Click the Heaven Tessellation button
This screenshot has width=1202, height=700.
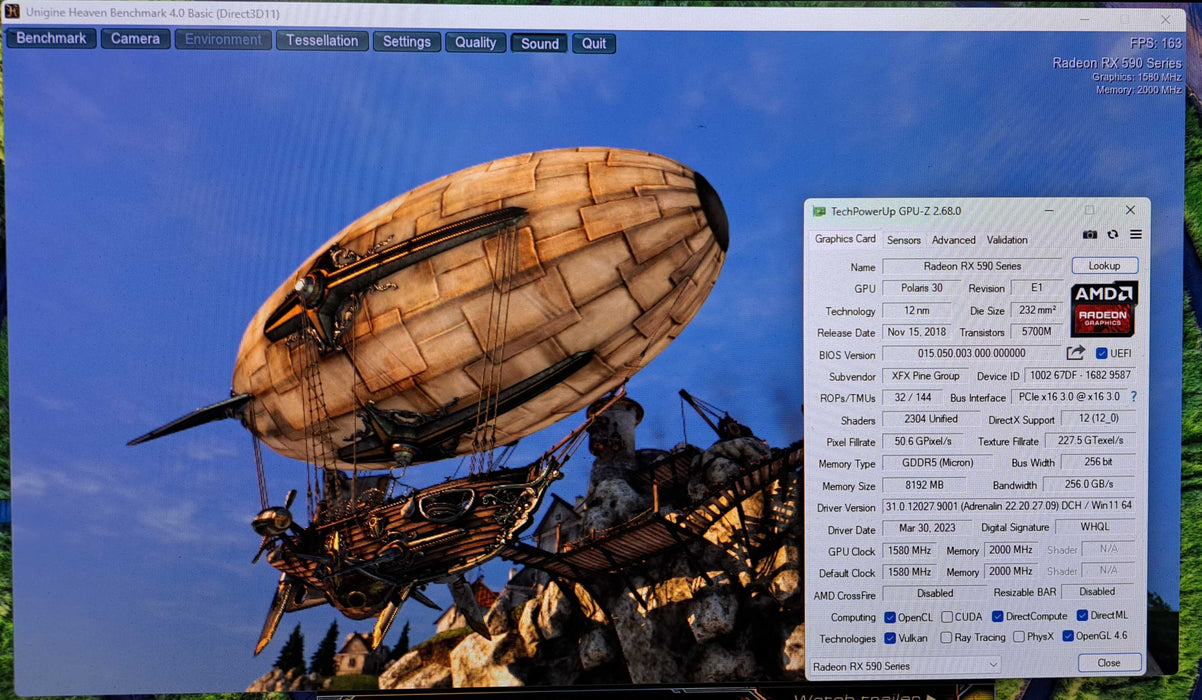pos(322,41)
